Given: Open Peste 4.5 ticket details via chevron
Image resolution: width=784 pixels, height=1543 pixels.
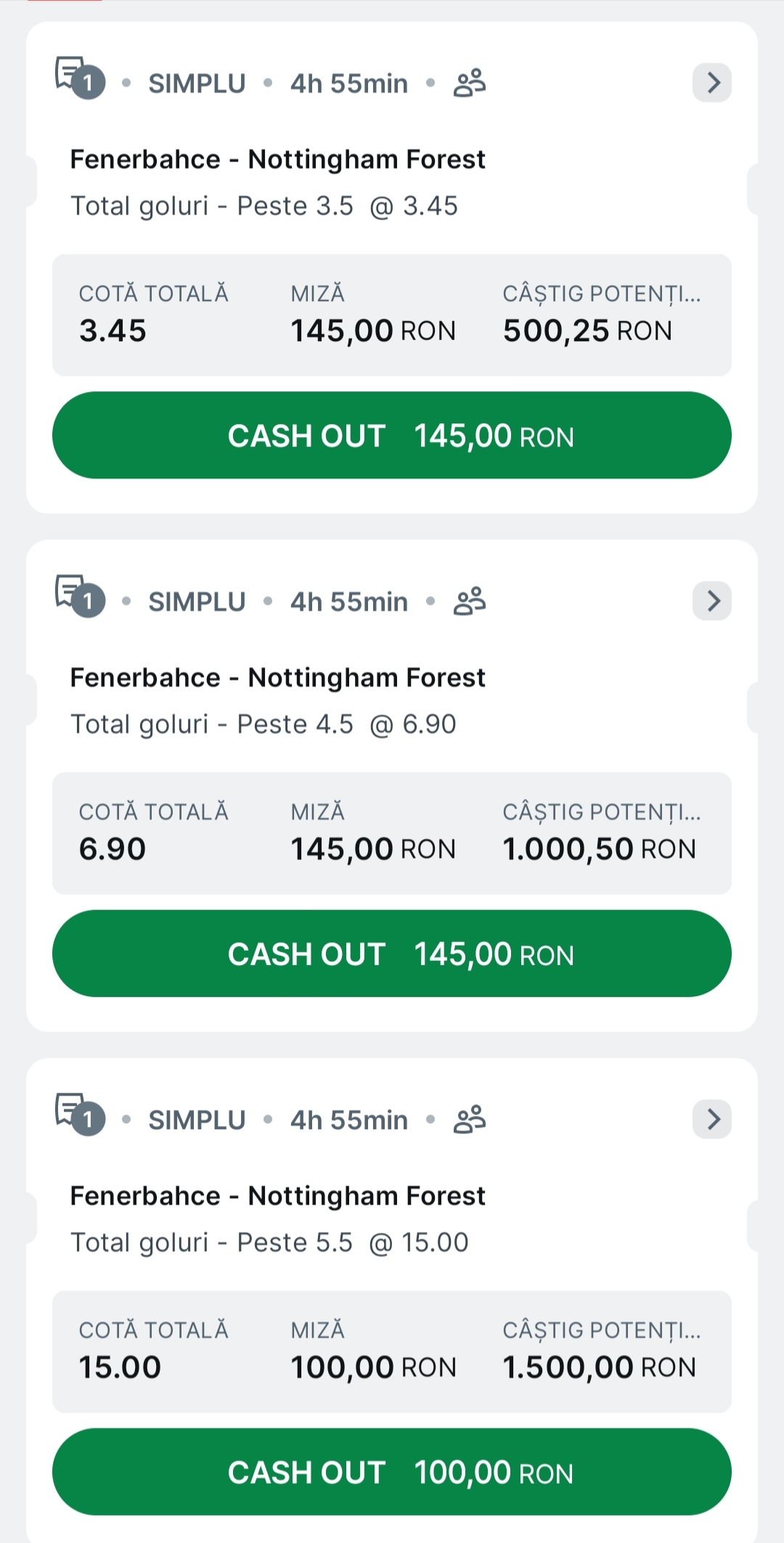Looking at the screenshot, I should [712, 601].
